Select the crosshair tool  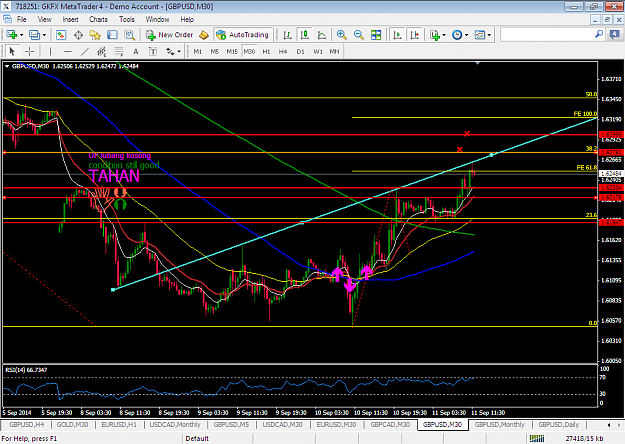[29, 51]
